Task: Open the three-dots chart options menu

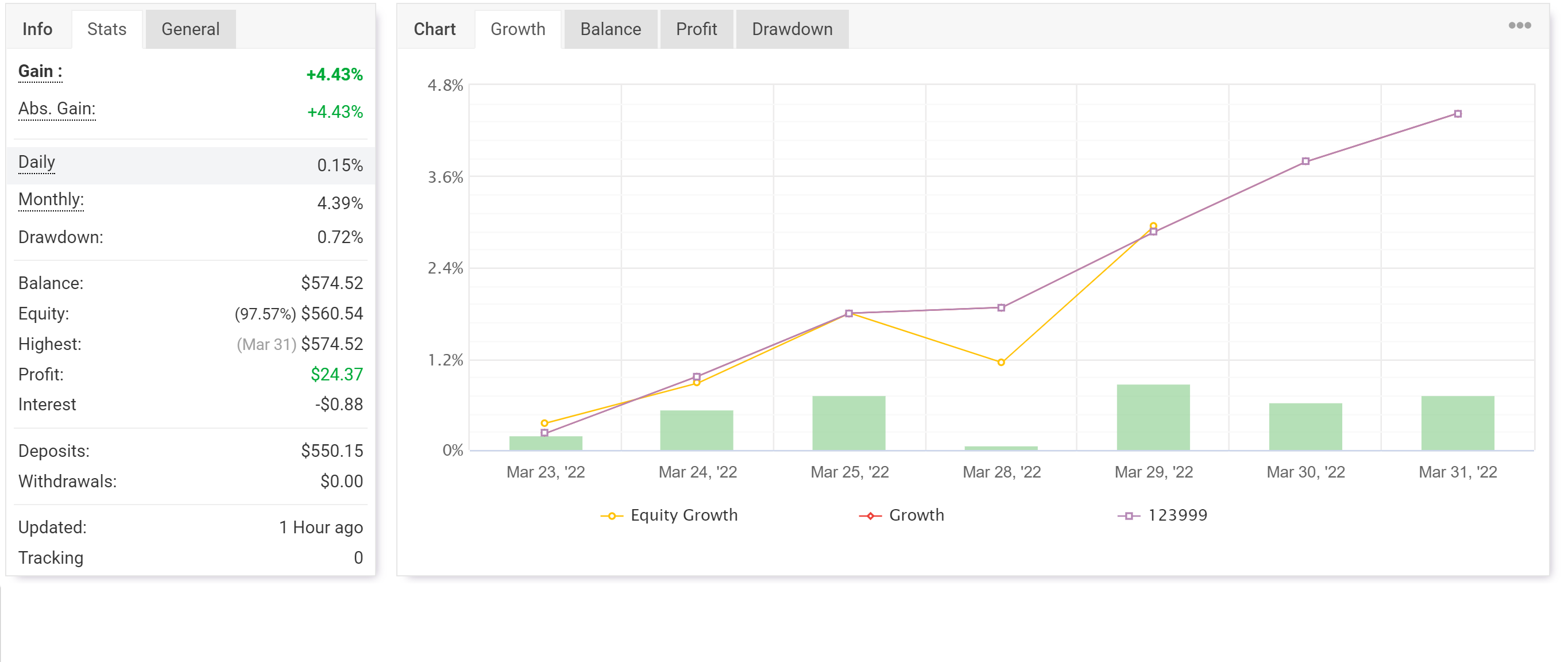Action: coord(1519,26)
